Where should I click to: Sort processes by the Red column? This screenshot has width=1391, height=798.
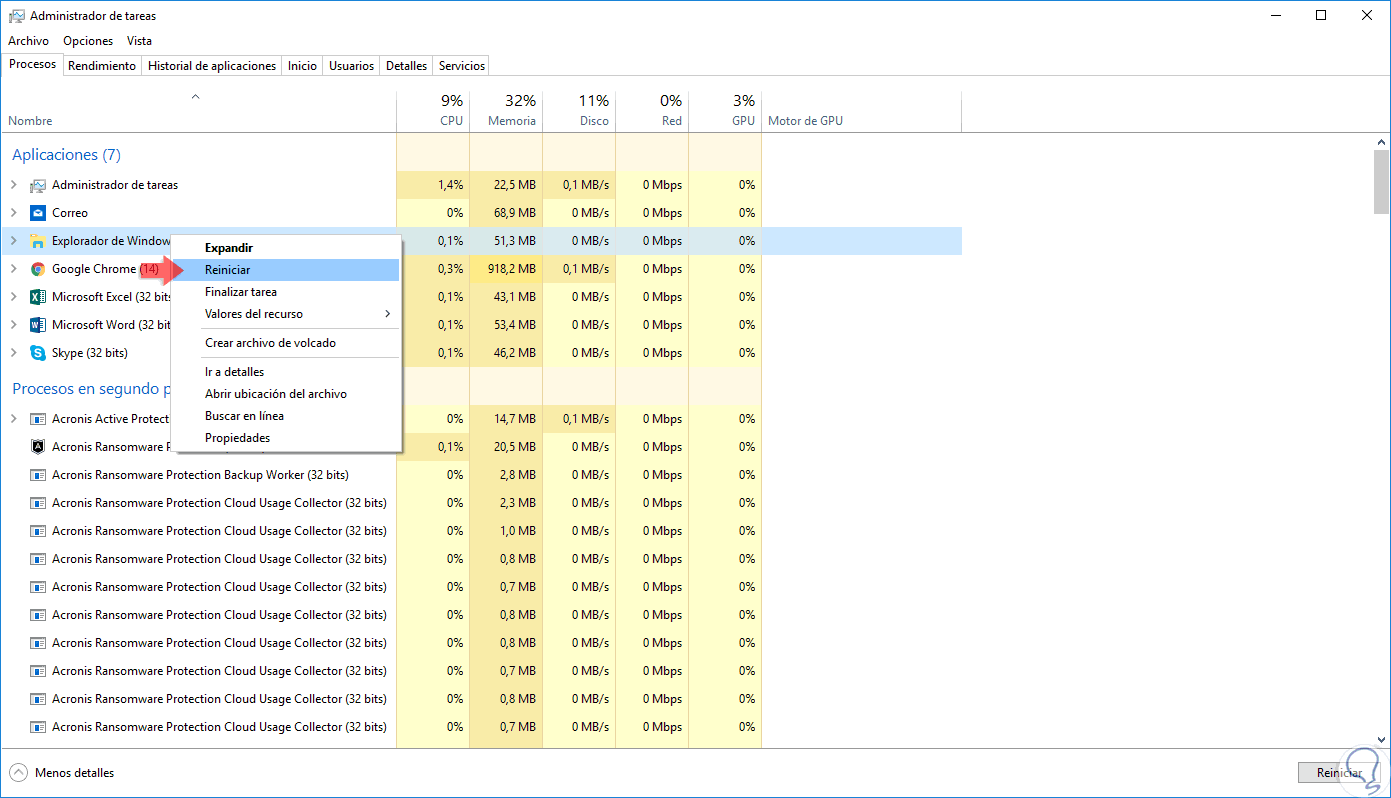(x=652, y=111)
